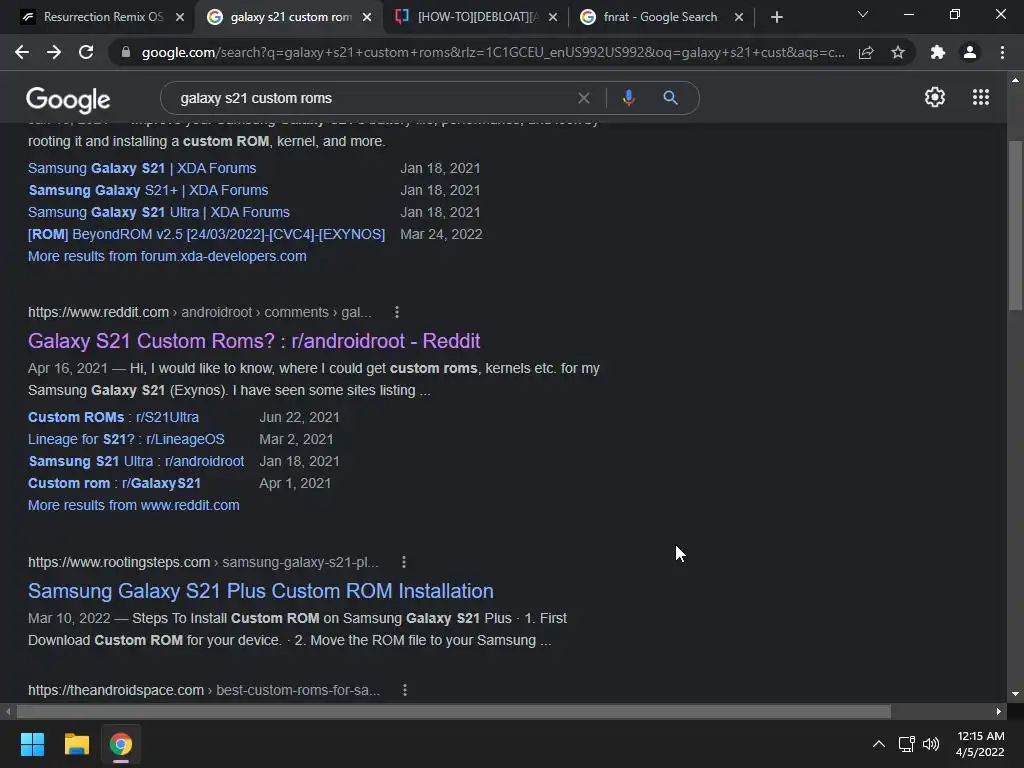Reload the current page
1024x768 pixels.
click(86, 52)
